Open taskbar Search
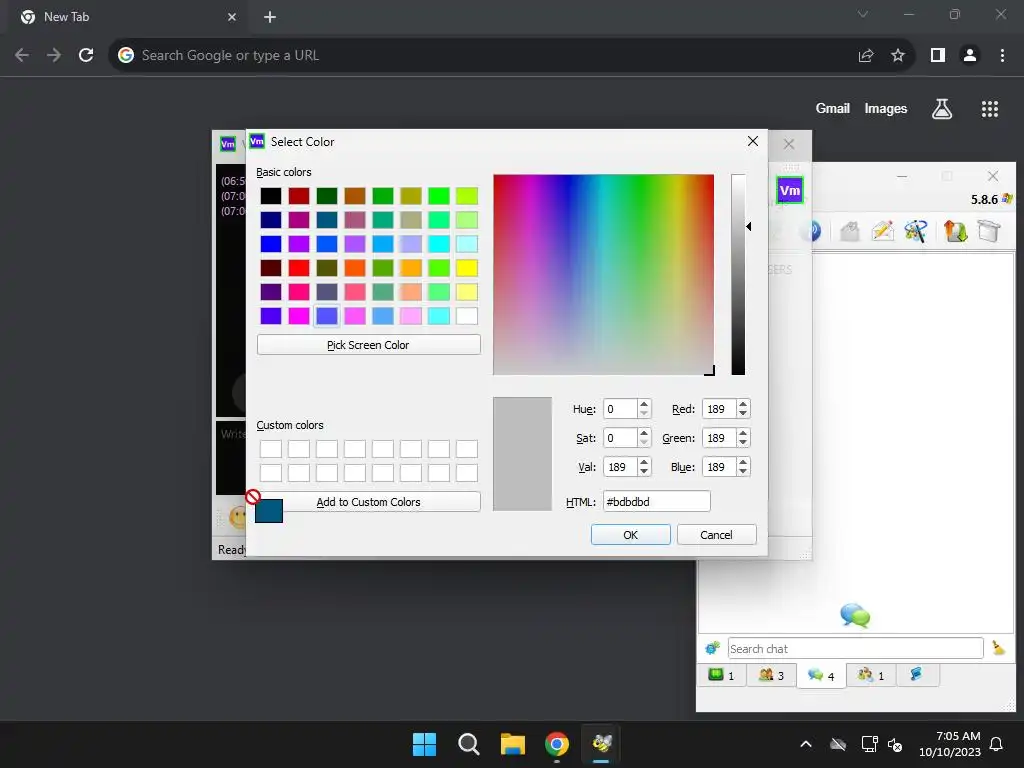This screenshot has height=768, width=1024. (x=468, y=744)
